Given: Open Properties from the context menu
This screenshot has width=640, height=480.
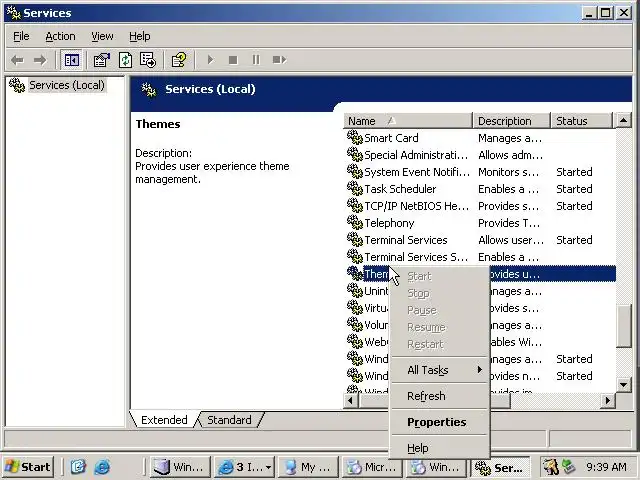Looking at the screenshot, I should click(x=440, y=422).
